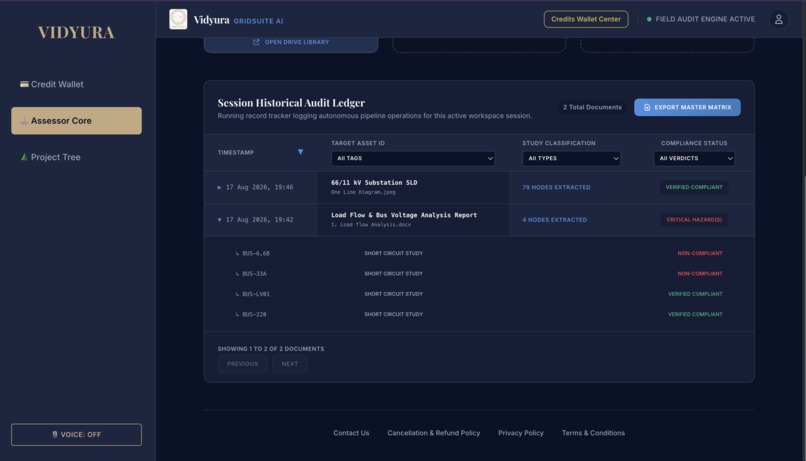This screenshot has height=461, width=806.
Task: Expand the 17 Aug 2026, 19:46 row
Action: pyautogui.click(x=219, y=188)
